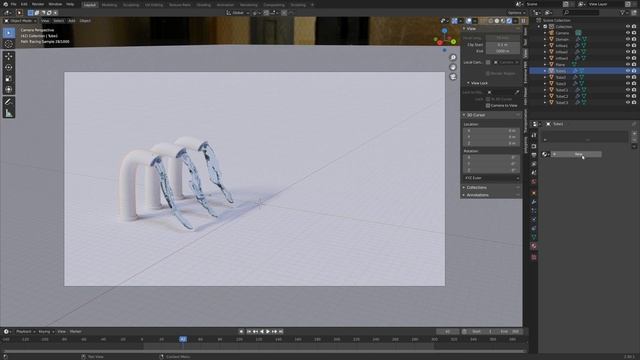Select the Measure tool
This screenshot has width=640, height=360.
pyautogui.click(x=9, y=113)
